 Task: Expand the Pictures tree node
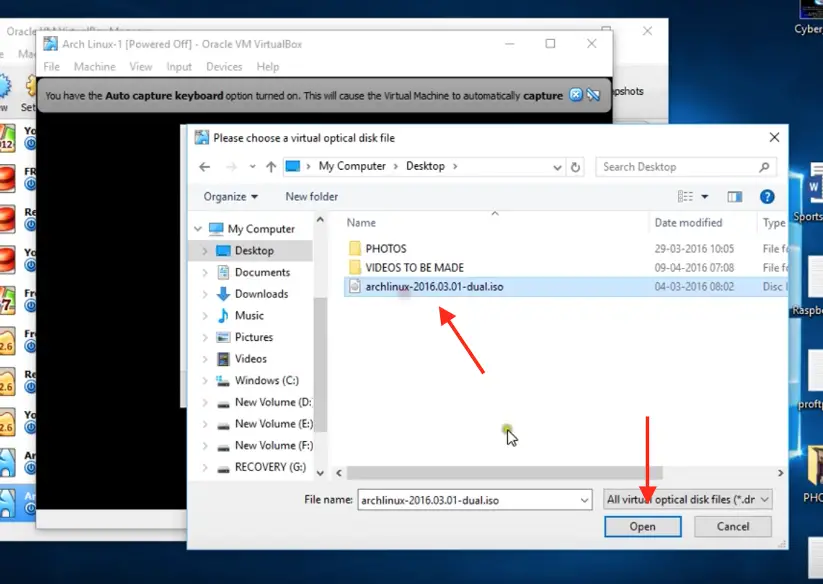205,337
